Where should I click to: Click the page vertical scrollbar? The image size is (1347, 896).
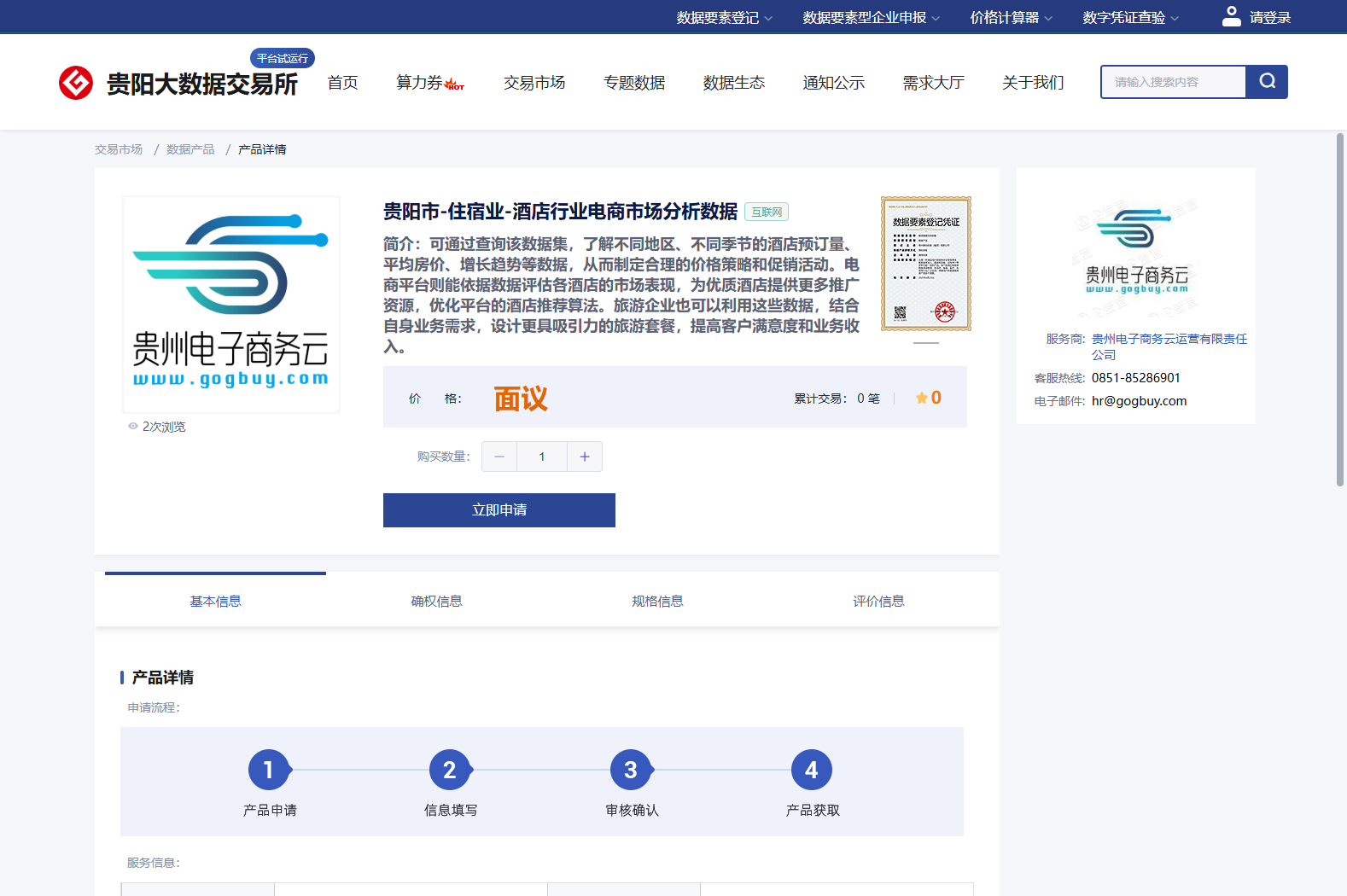tap(1340, 310)
